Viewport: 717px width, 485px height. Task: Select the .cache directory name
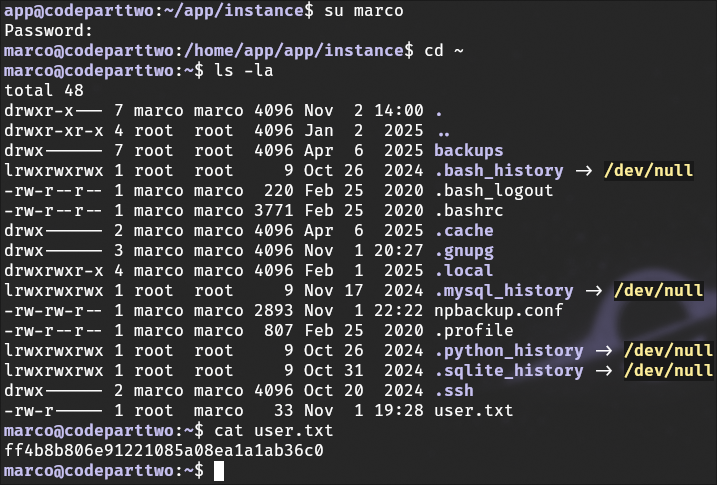[x=463, y=230]
